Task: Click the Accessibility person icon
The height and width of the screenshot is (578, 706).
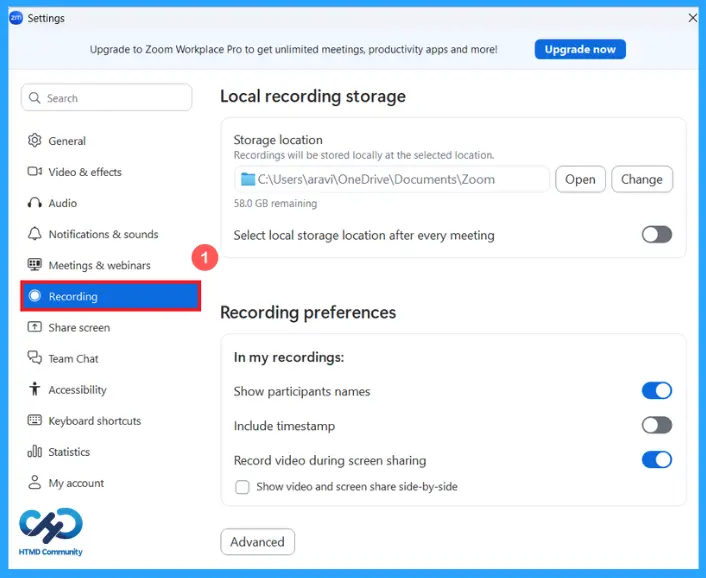Action: point(35,389)
